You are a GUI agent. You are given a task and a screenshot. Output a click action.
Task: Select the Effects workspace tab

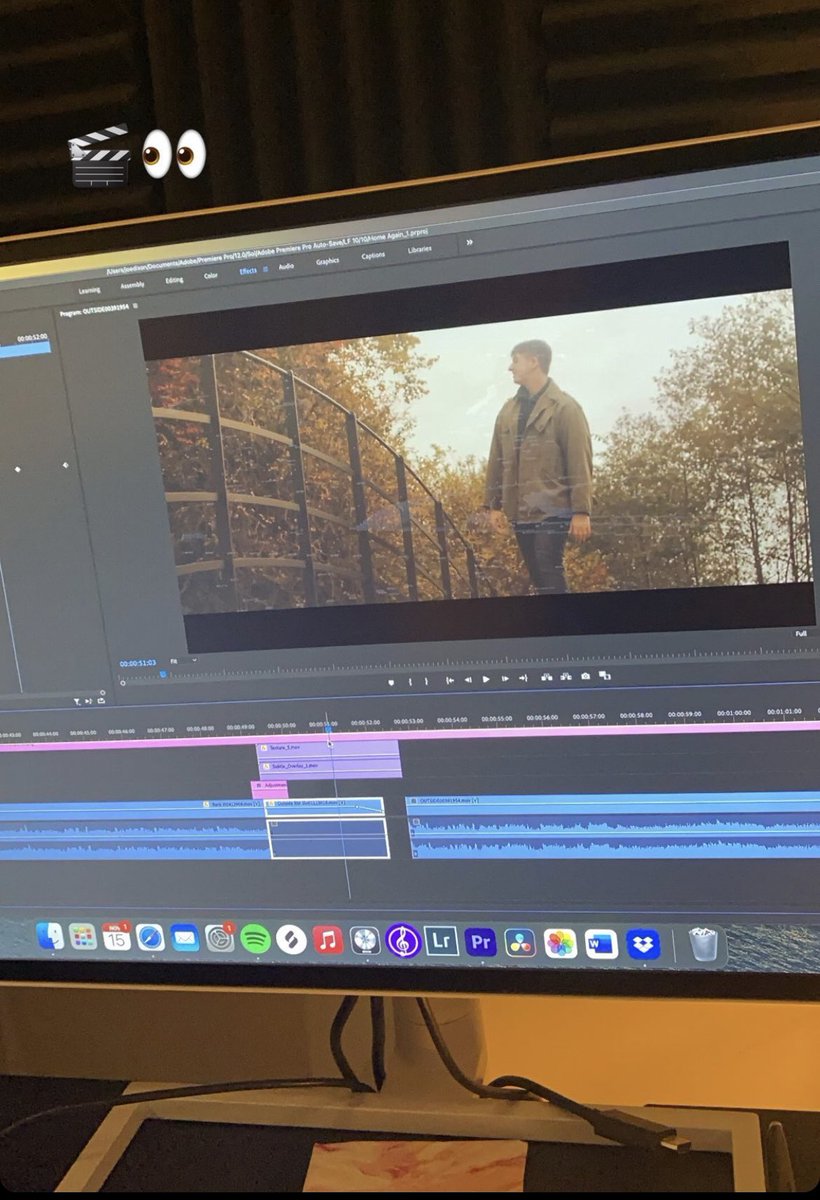point(248,271)
